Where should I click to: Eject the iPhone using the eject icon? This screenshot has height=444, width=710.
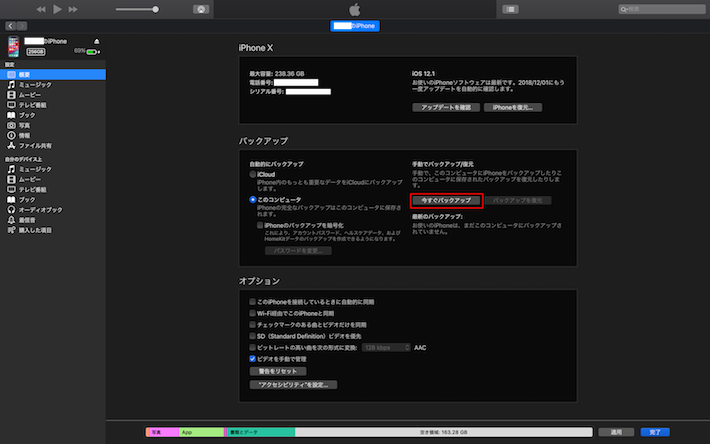96,41
